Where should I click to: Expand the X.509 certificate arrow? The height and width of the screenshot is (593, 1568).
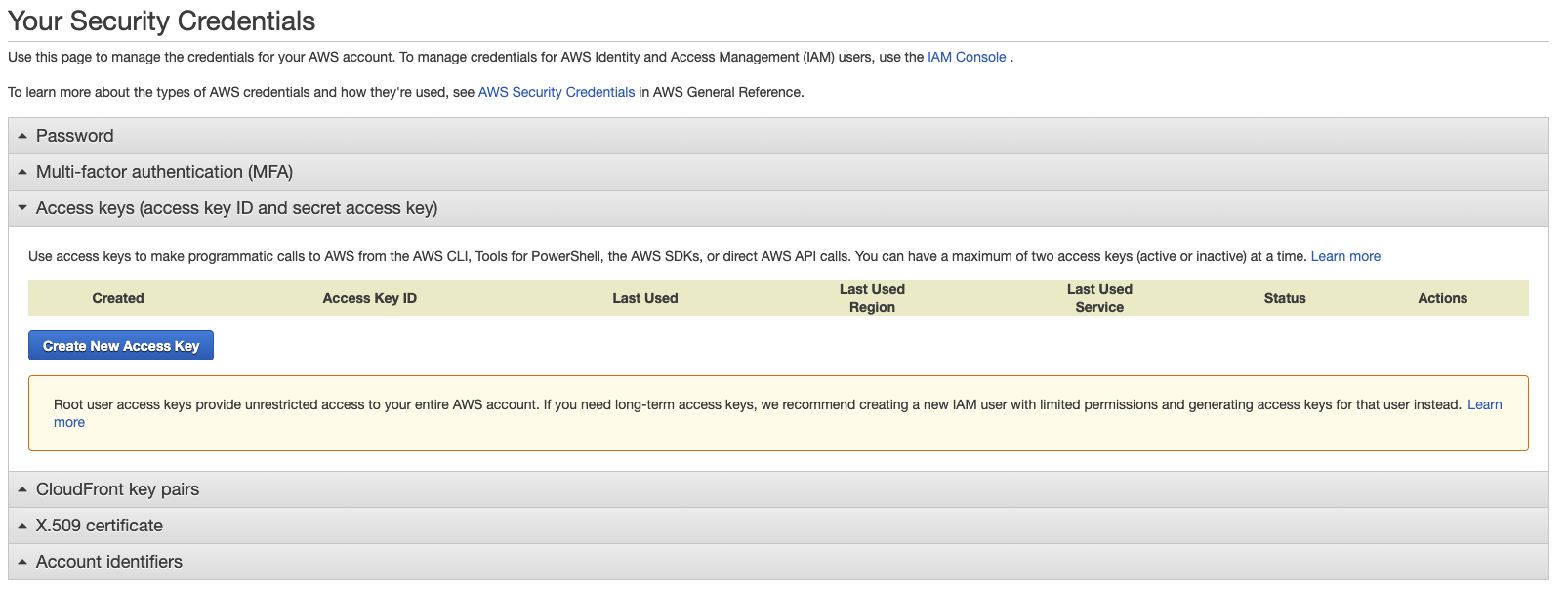pyautogui.click(x=22, y=526)
